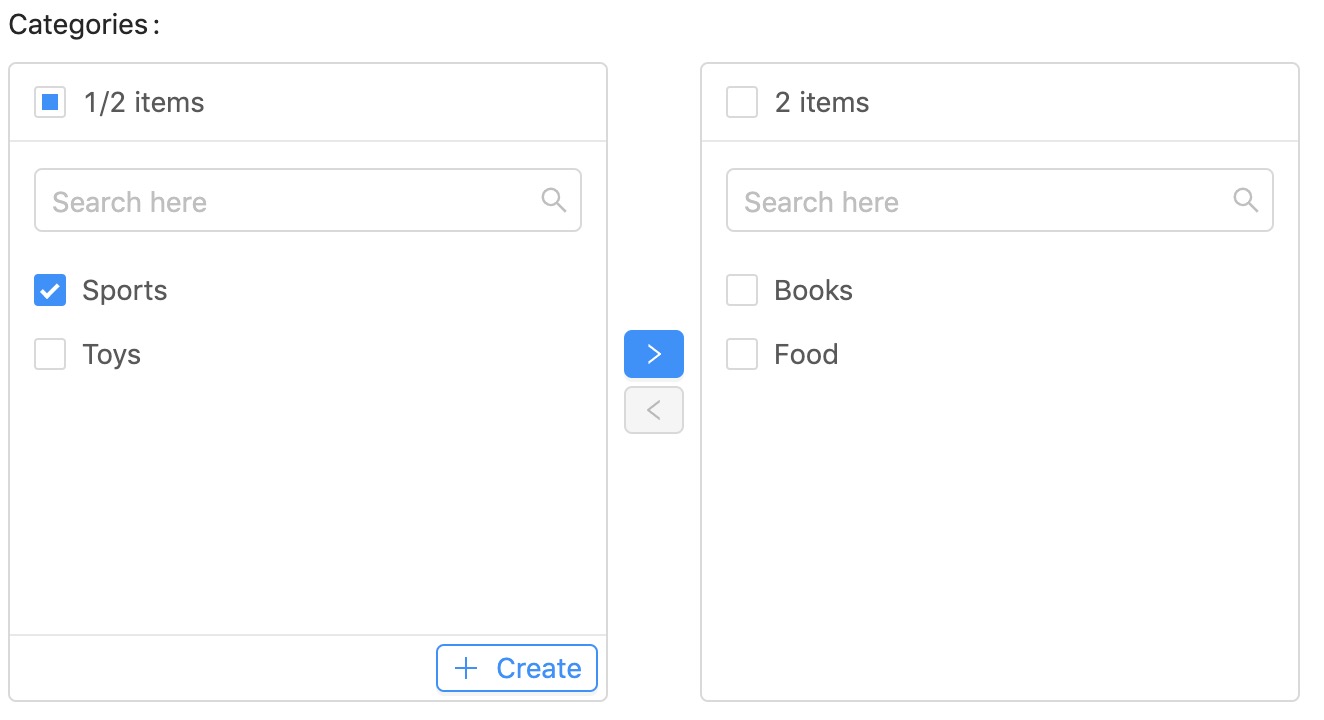Viewport: 1324px width, 720px height.
Task: Check the Food checkbox
Action: tap(742, 354)
